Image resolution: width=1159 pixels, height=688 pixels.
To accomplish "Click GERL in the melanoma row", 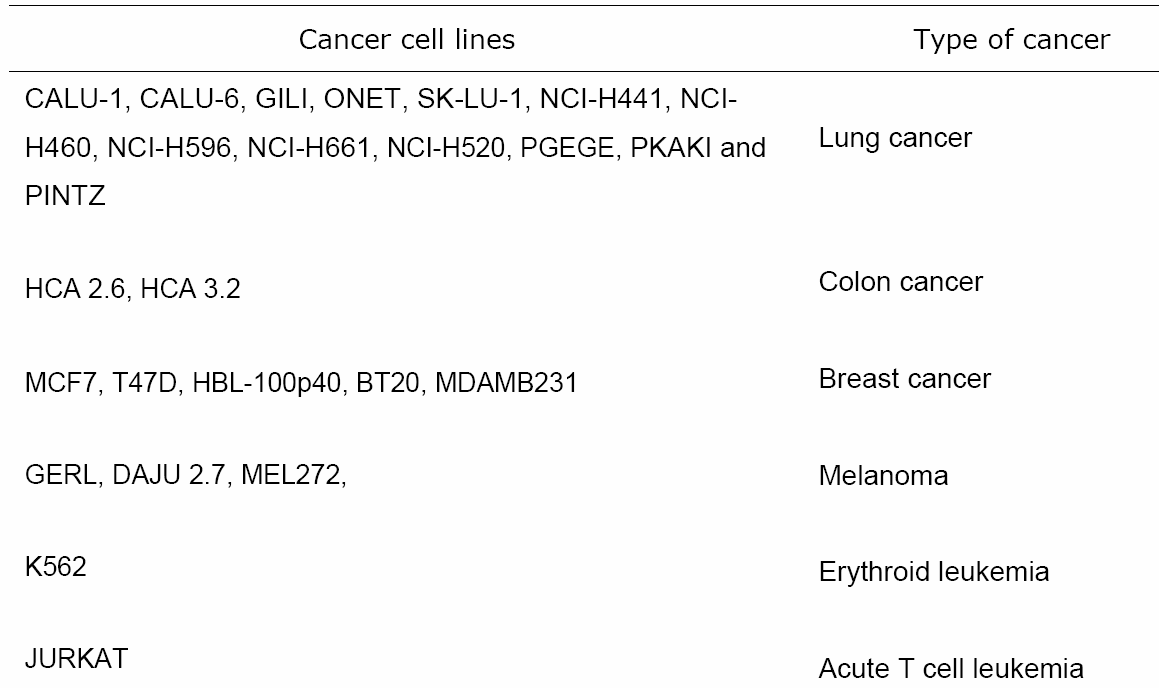I will pyautogui.click(x=61, y=474).
